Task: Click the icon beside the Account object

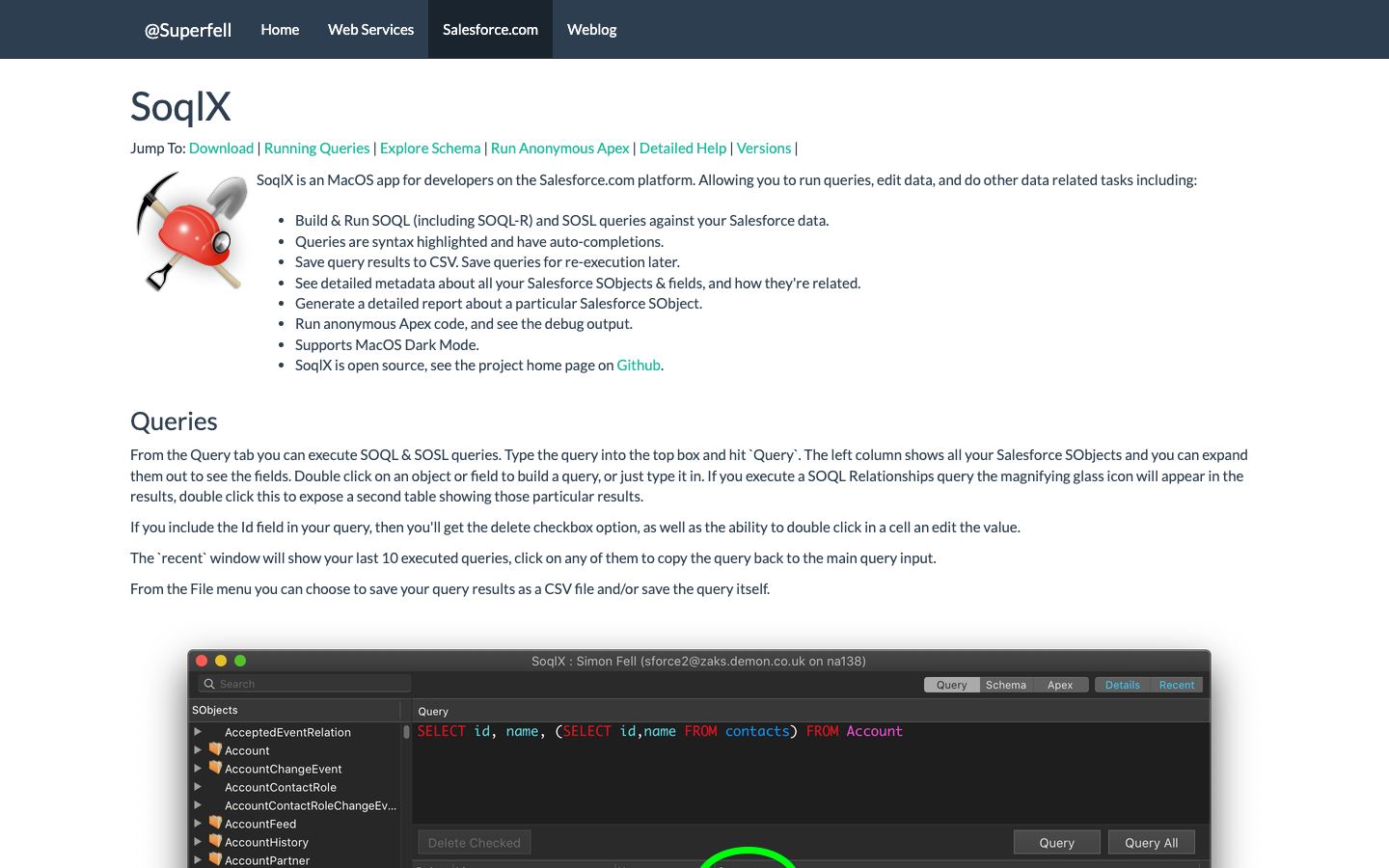Action: click(215, 749)
